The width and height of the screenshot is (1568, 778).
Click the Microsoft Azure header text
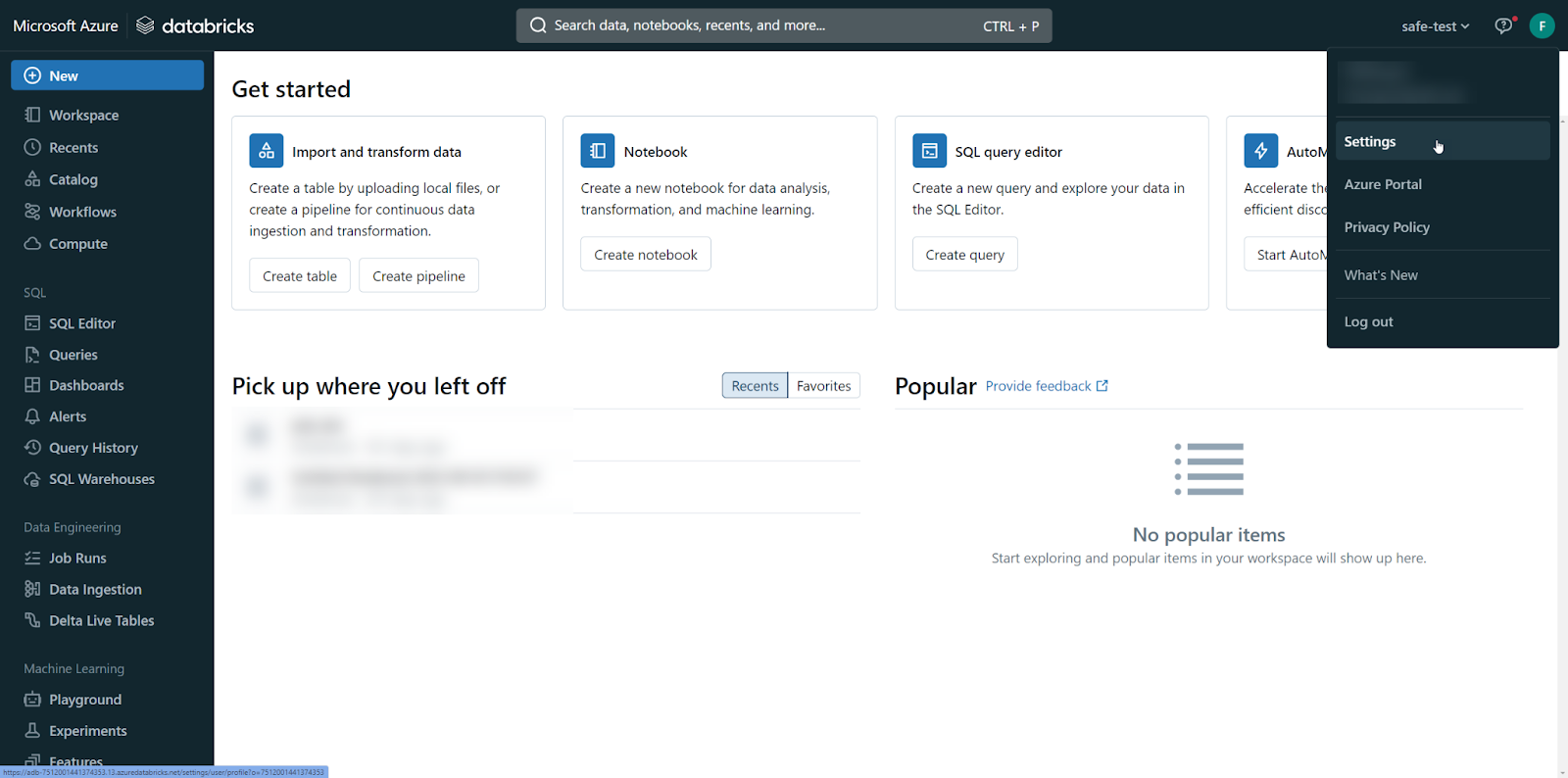click(x=66, y=25)
